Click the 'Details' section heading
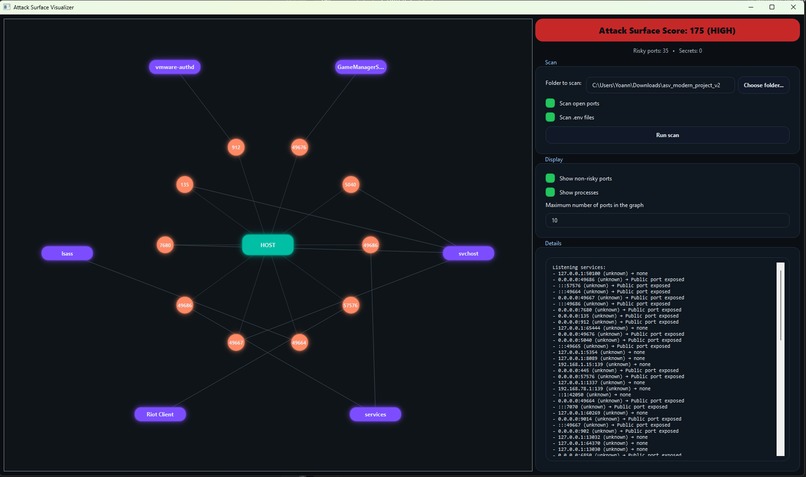The height and width of the screenshot is (477, 806). coord(553,243)
